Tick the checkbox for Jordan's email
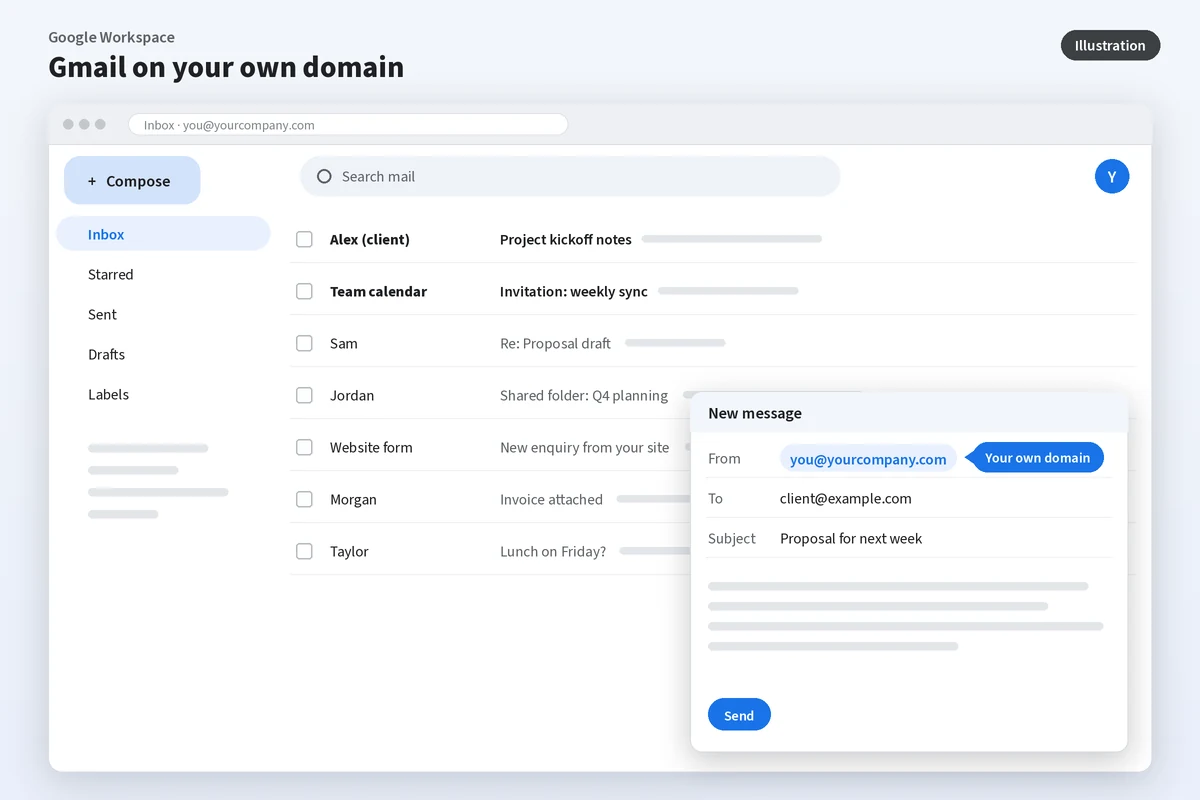Image resolution: width=1200 pixels, height=800 pixels. (x=304, y=395)
